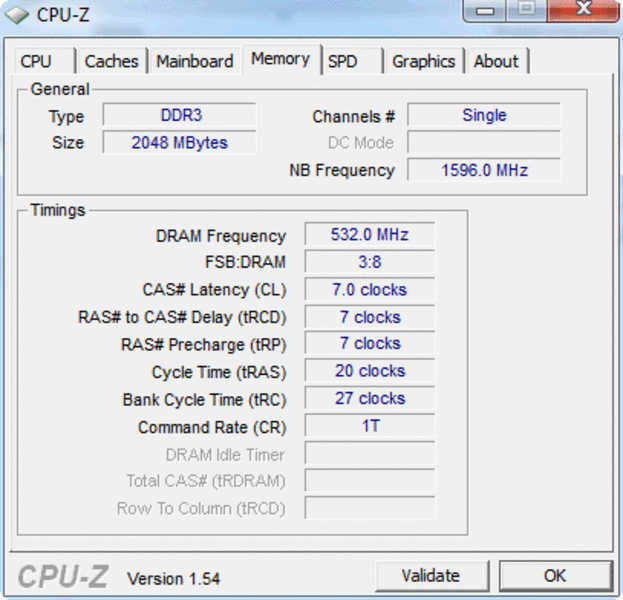The height and width of the screenshot is (600, 623).
Task: Click the CPU-Z window title text
Action: pyautogui.click(x=63, y=15)
